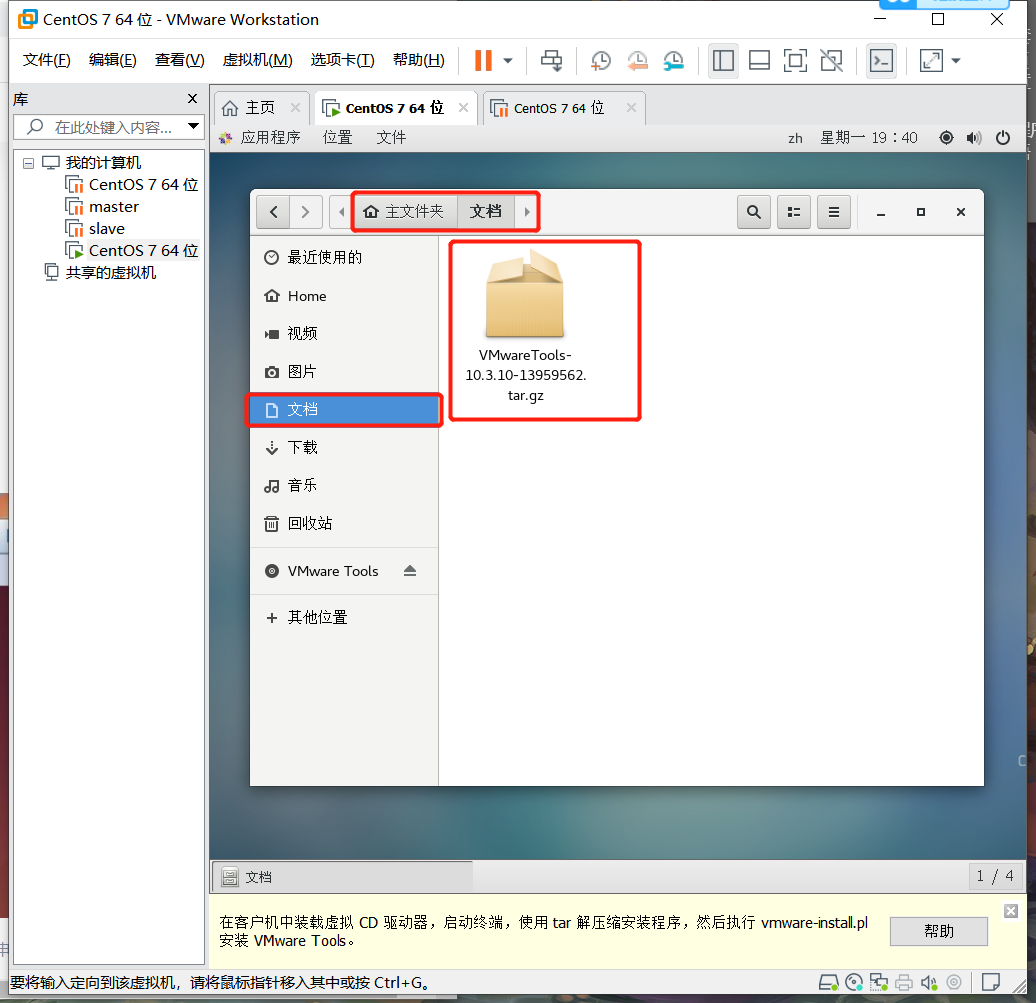The image size is (1036, 1003).
Task: Open the 查看(V) menu
Action: pyautogui.click(x=179, y=60)
